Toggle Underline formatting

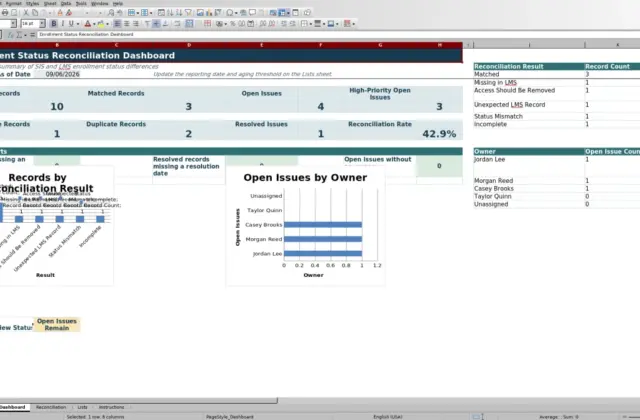[71, 24]
